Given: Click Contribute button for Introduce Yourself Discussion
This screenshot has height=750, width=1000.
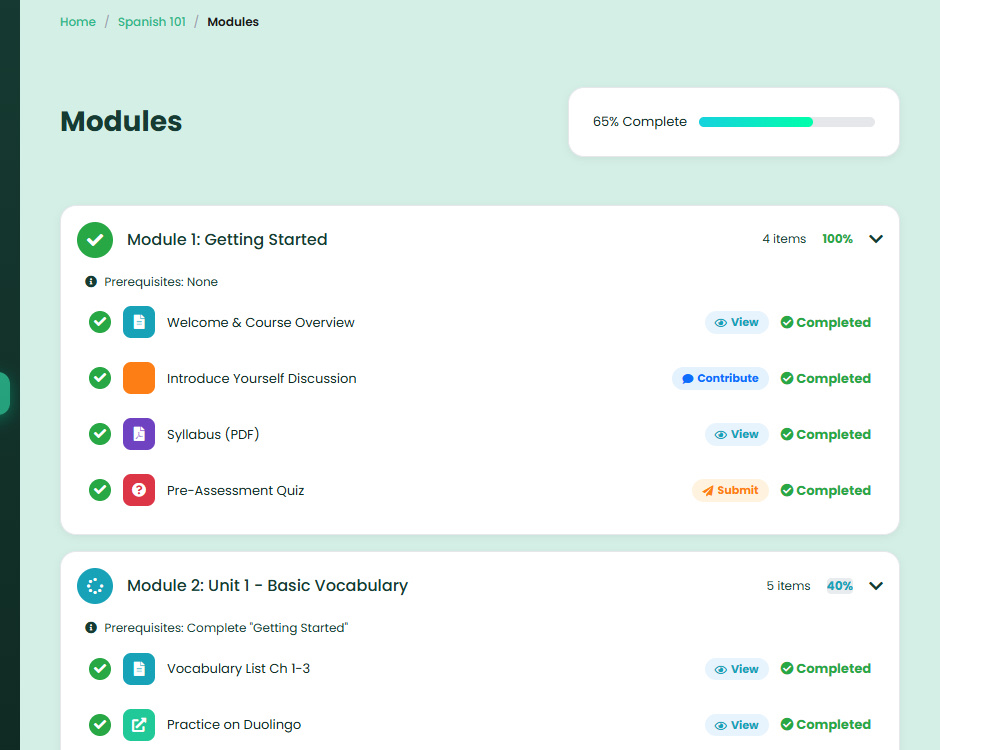Looking at the screenshot, I should click(x=720, y=378).
